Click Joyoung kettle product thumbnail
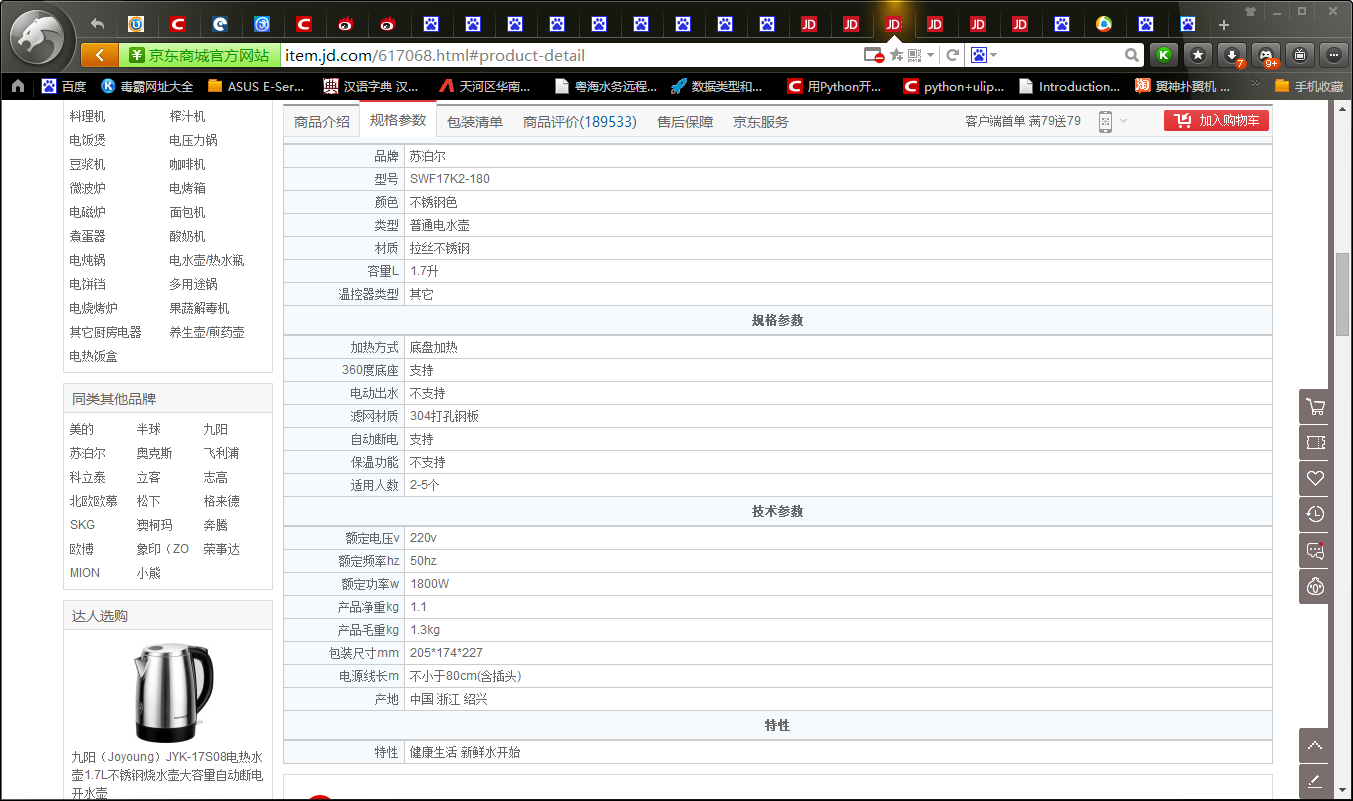The image size is (1353, 801). 173,691
